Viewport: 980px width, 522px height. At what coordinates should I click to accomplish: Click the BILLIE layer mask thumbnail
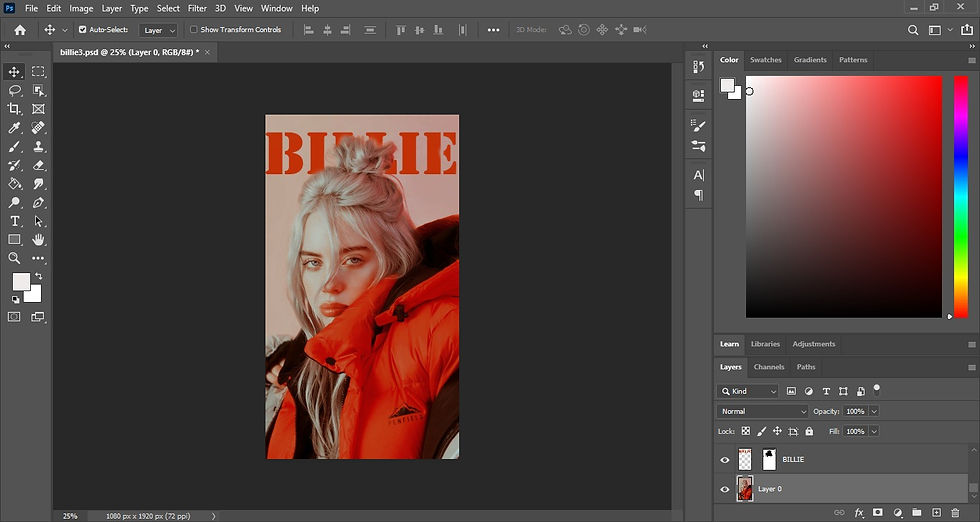(x=769, y=460)
